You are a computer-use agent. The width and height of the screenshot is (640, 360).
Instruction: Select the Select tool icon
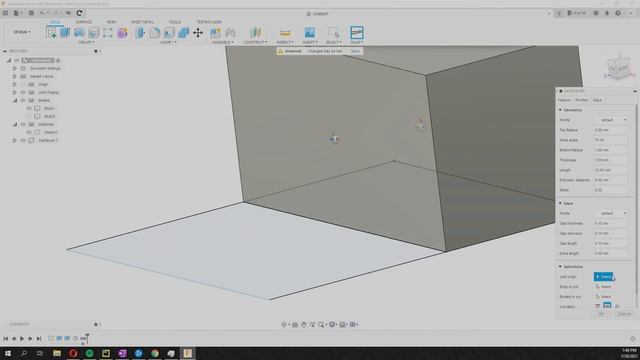point(333,33)
